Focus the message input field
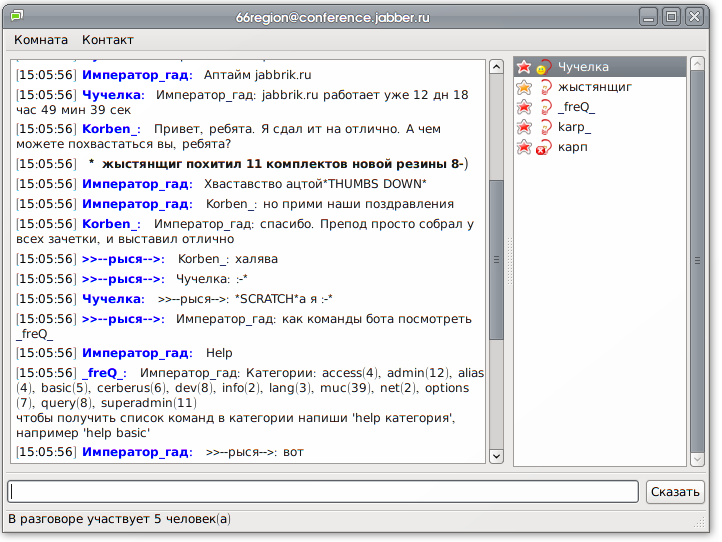722x542 pixels. (x=322, y=491)
